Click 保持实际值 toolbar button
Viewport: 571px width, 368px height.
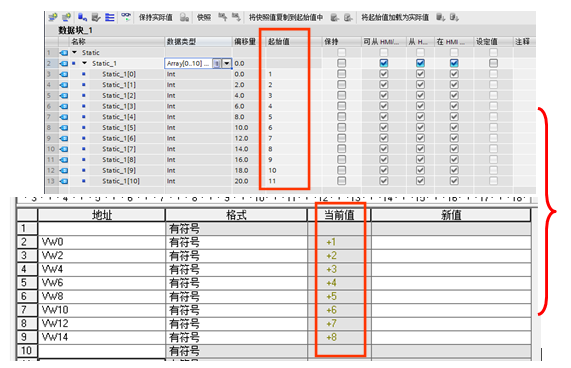click(x=155, y=17)
